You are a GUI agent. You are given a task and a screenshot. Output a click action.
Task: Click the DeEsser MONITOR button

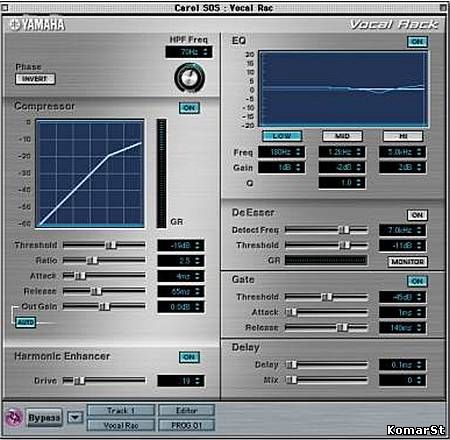(x=407, y=262)
